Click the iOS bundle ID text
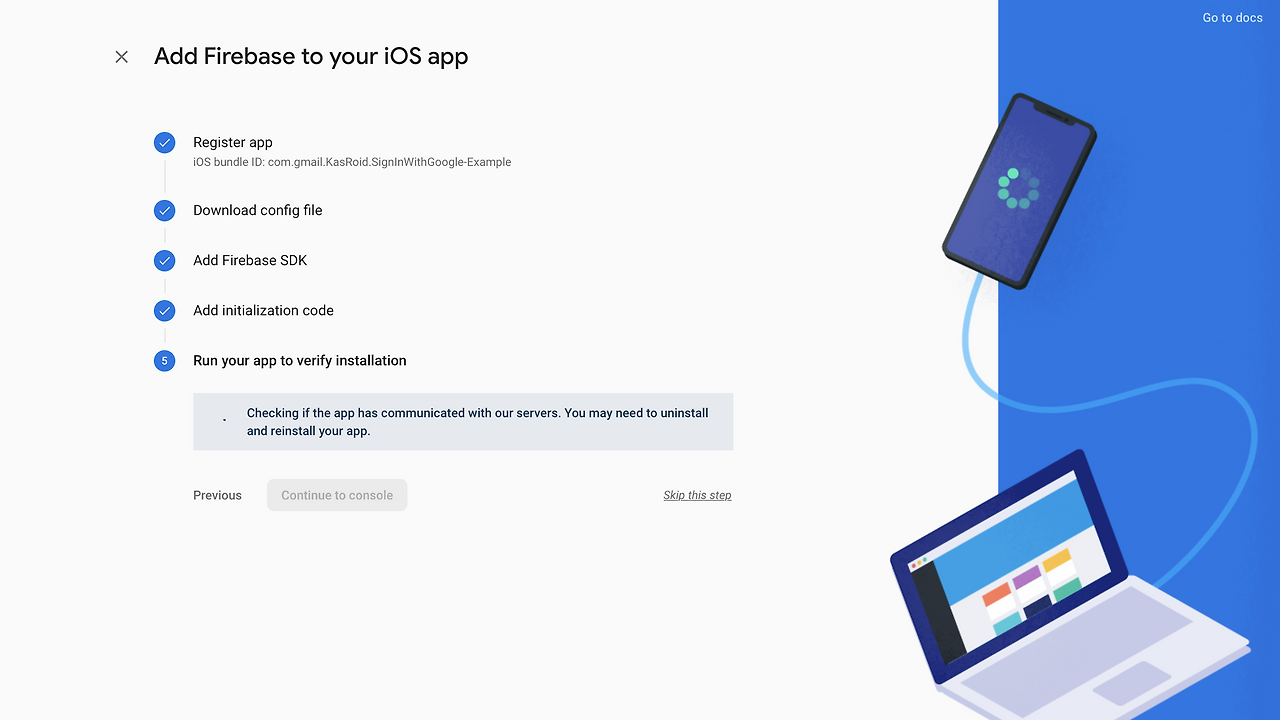The image size is (1280, 720). tap(352, 162)
